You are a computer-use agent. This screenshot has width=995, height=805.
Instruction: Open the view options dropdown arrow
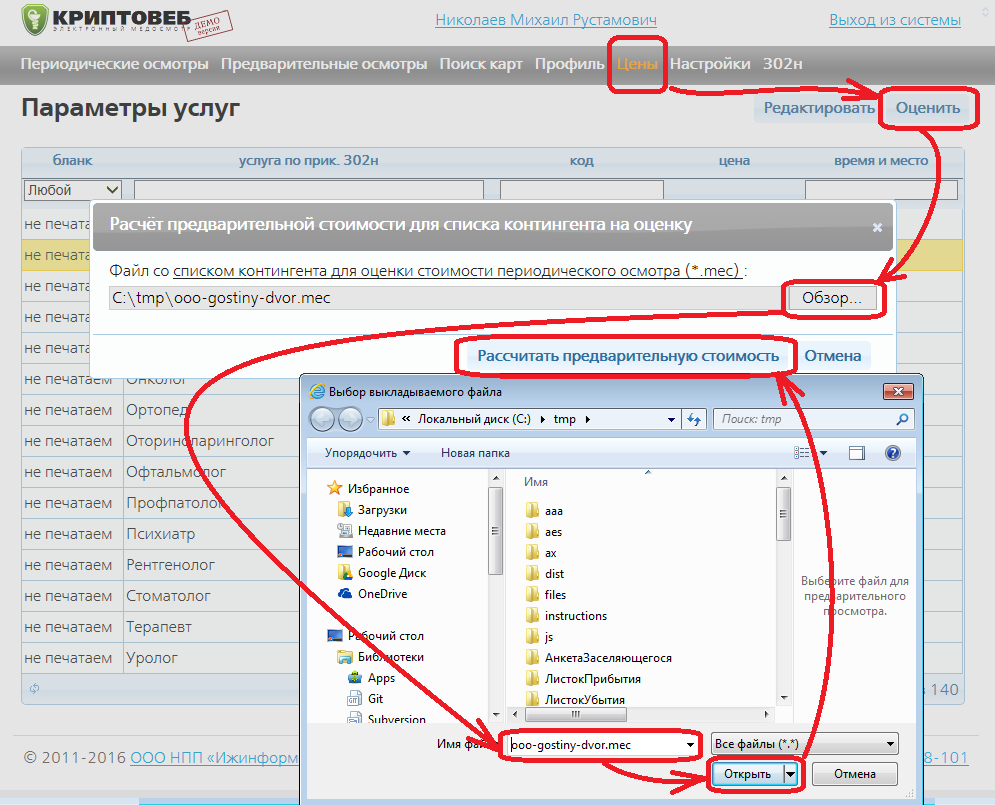tap(824, 453)
